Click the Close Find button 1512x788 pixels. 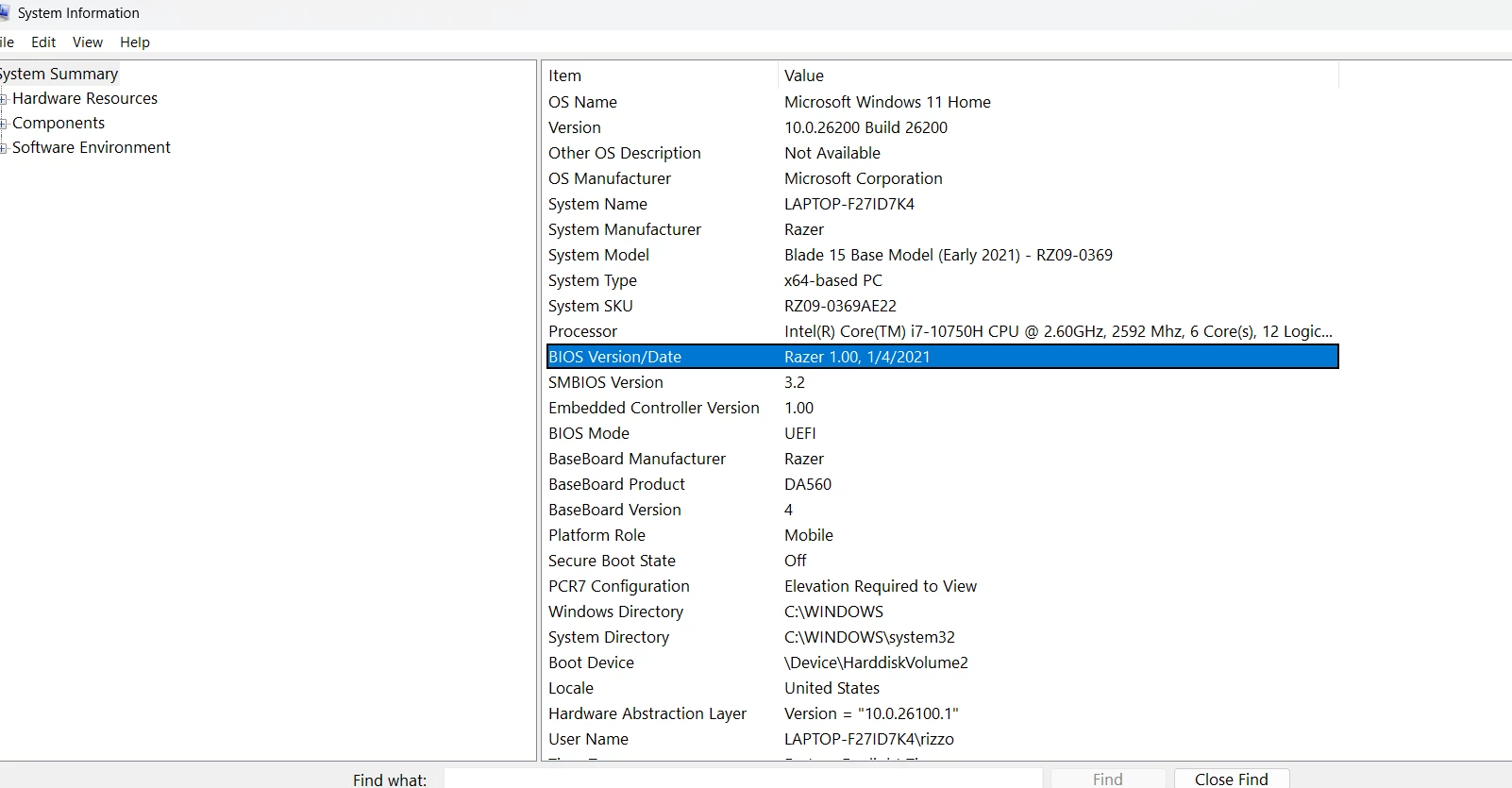1232,779
